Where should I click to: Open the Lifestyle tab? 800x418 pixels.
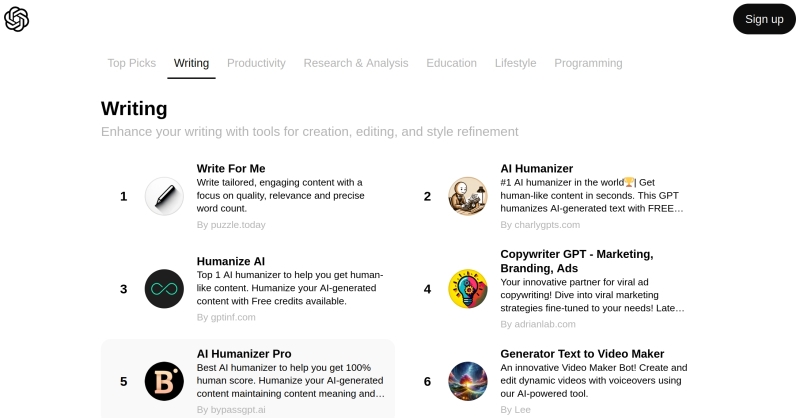point(515,63)
